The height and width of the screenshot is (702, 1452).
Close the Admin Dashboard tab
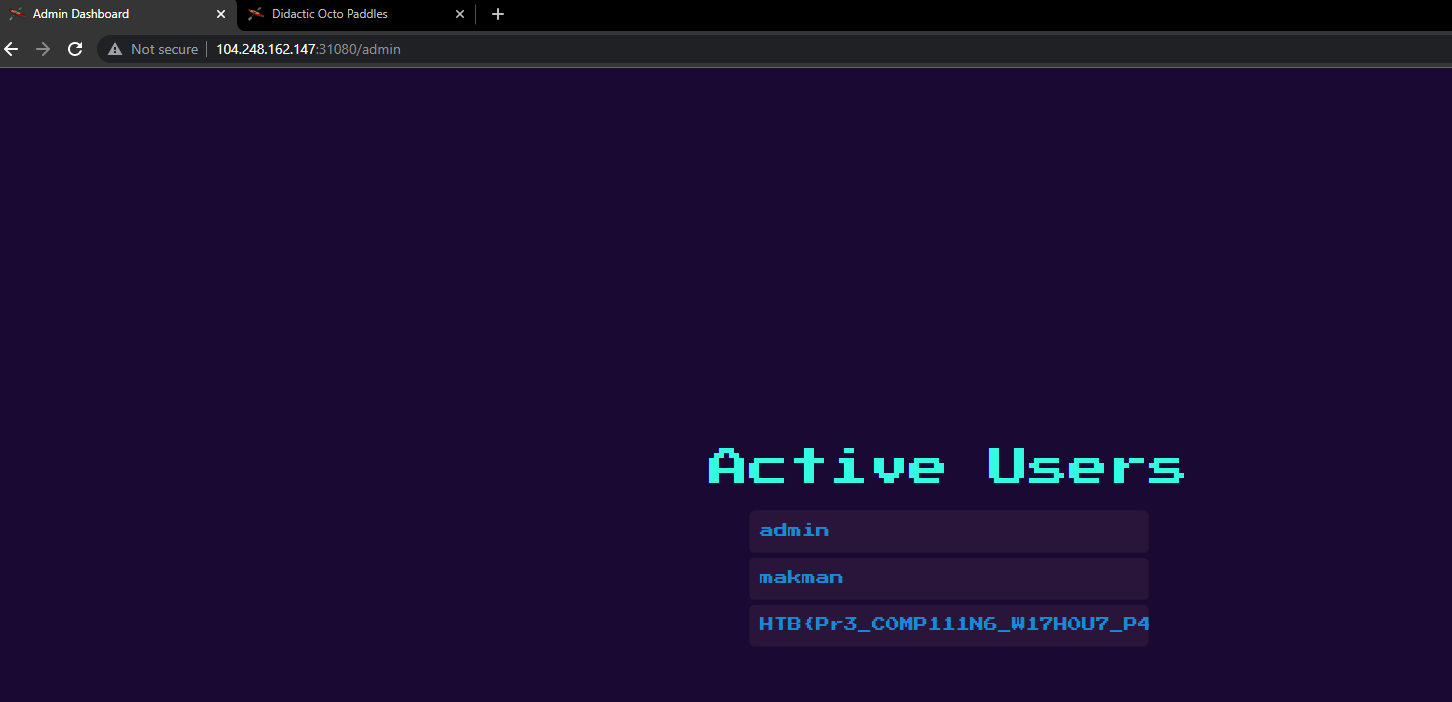221,14
